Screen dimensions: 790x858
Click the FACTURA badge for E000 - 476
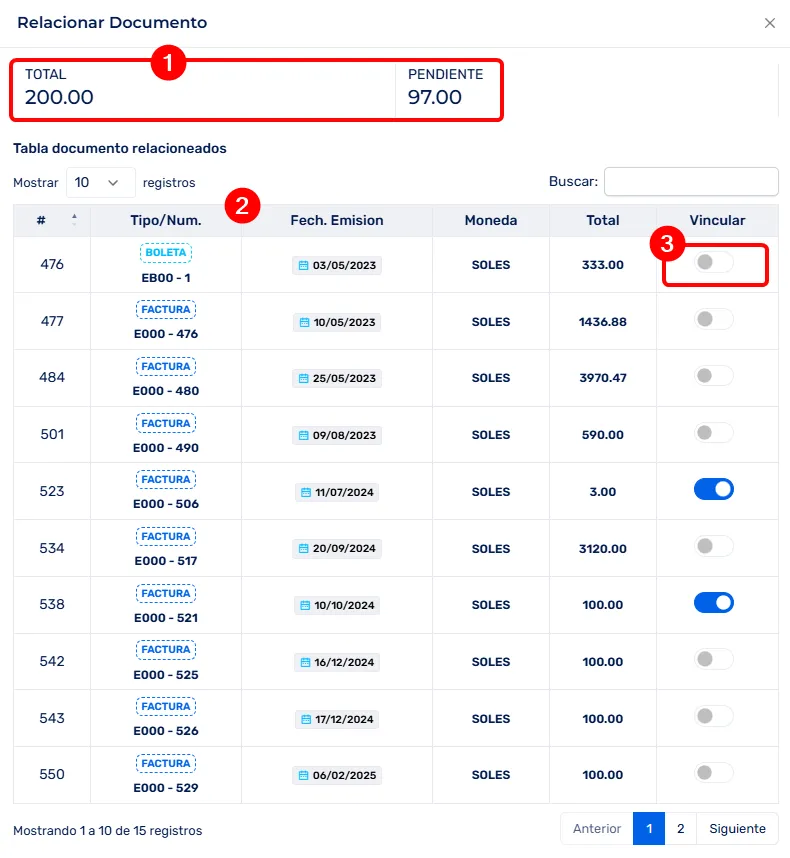click(x=166, y=309)
